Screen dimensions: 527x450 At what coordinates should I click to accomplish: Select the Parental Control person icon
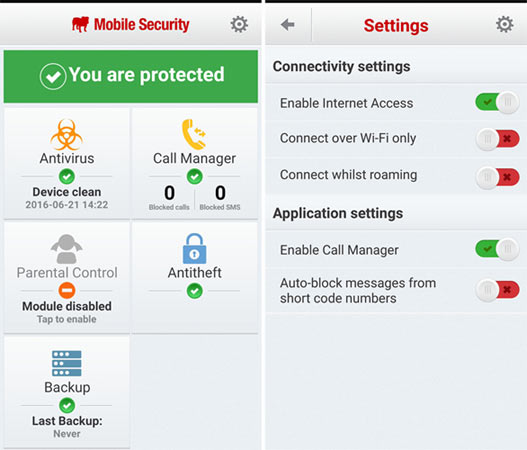67,249
